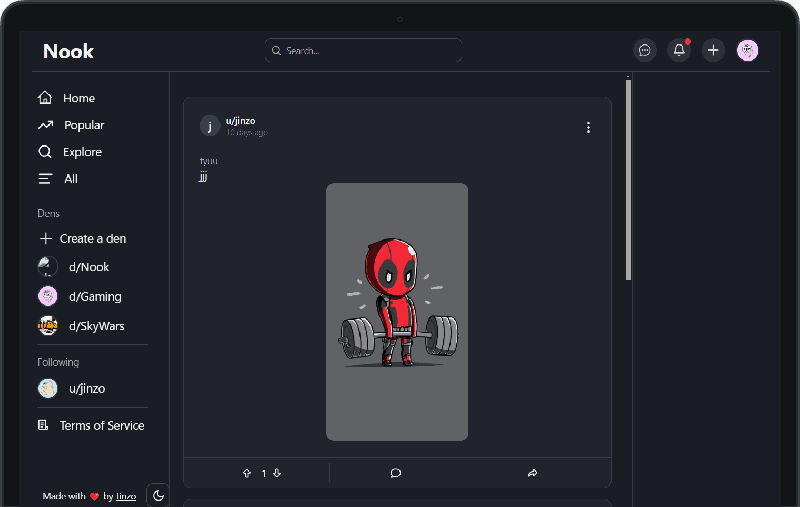Image resolution: width=800 pixels, height=507 pixels.
Task: Click the post author's j avatar
Action: tap(210, 125)
